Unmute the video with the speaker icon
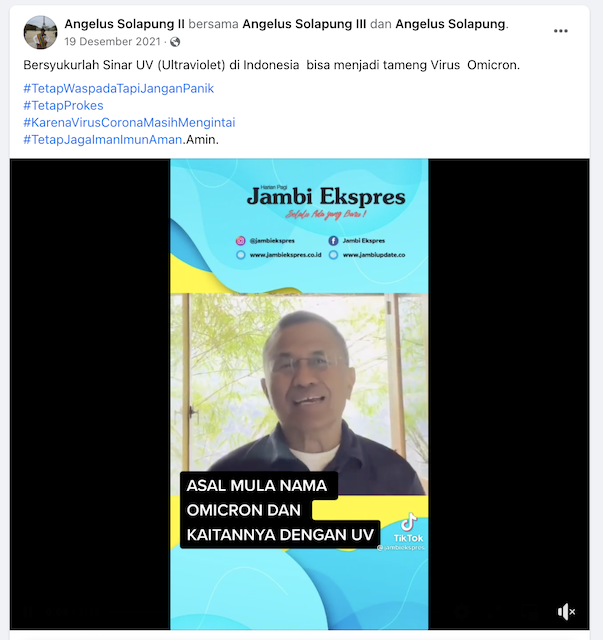This screenshot has width=603, height=640. click(566, 611)
